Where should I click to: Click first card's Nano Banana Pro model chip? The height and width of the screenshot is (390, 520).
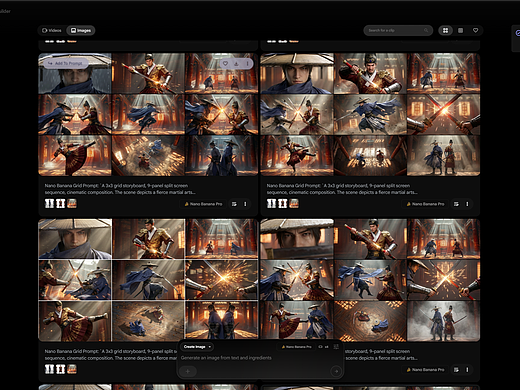[203, 204]
